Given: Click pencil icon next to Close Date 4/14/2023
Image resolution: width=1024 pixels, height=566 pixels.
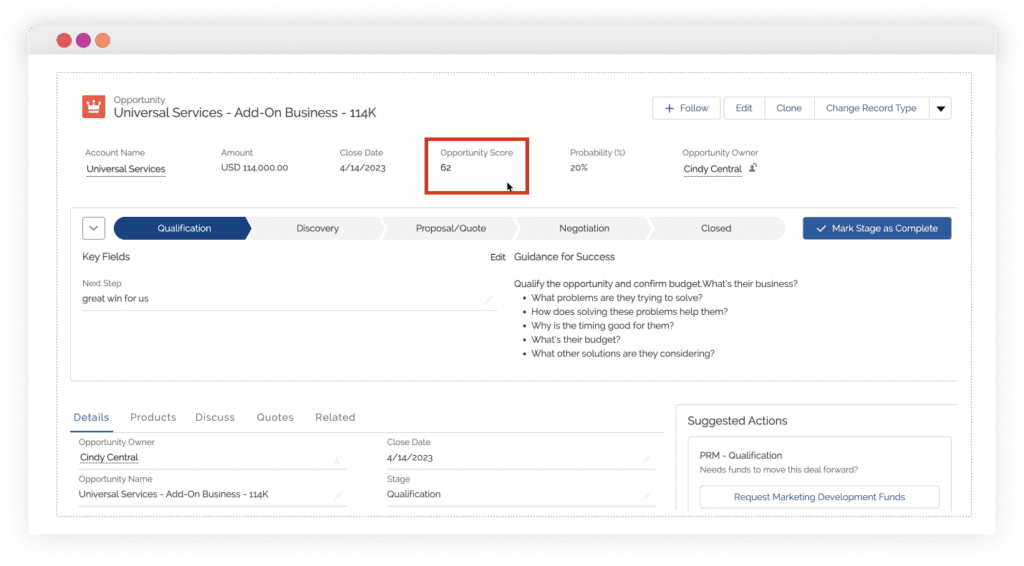Looking at the screenshot, I should pos(647,459).
